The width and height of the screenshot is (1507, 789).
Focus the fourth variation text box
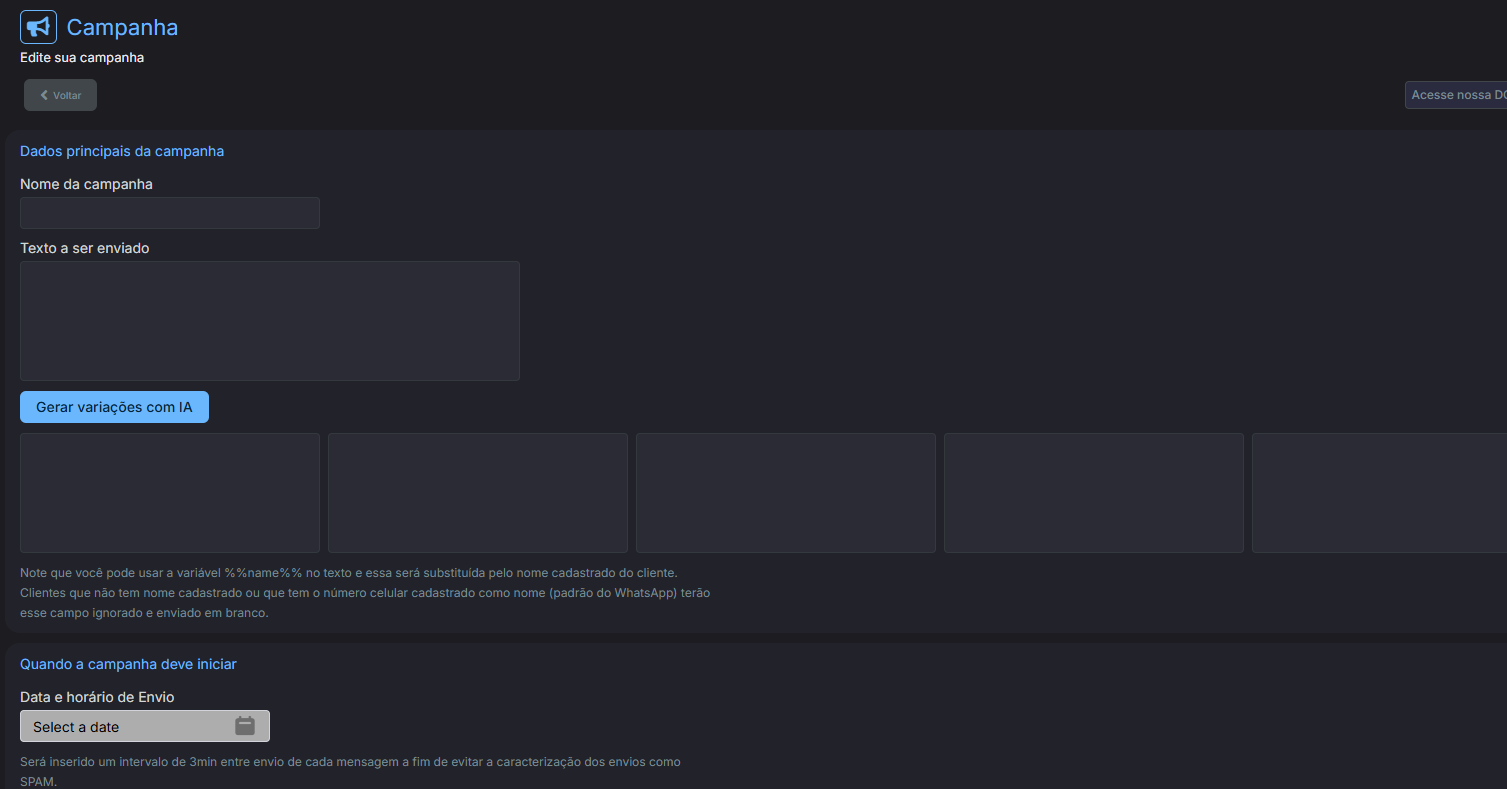[x=1094, y=493]
